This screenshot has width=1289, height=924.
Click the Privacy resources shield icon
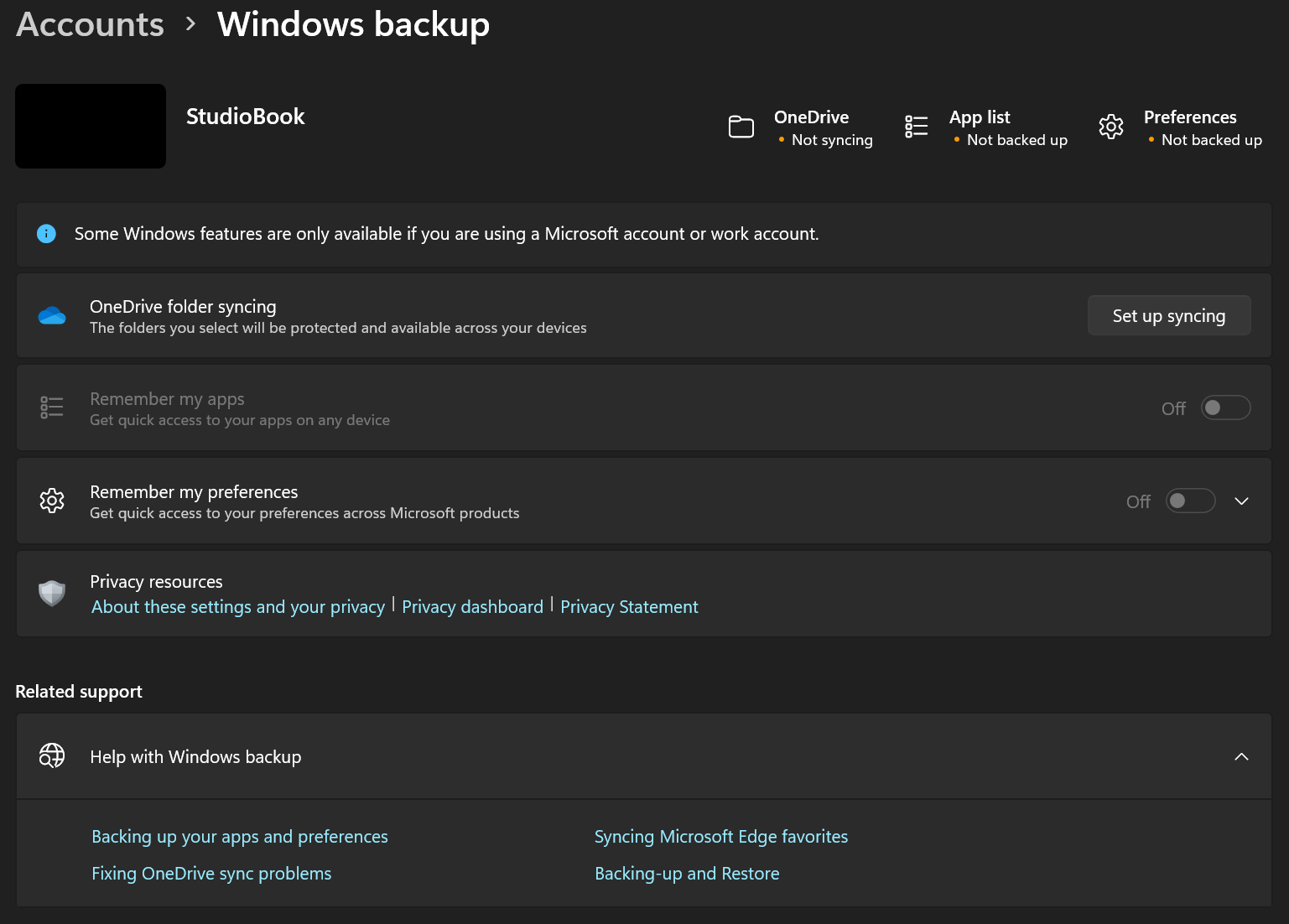coord(52,593)
